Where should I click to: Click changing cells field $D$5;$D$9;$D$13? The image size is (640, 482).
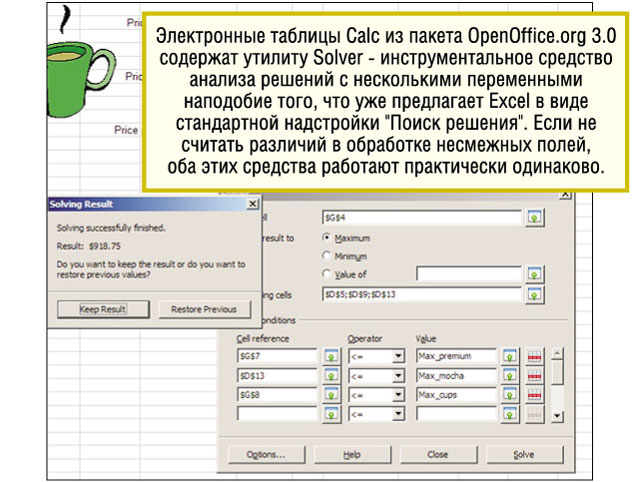(422, 294)
